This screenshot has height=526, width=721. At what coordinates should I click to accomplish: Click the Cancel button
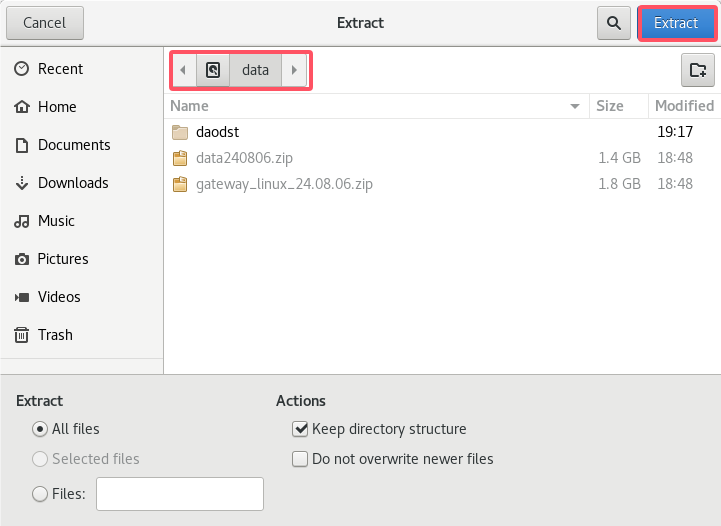[45, 23]
